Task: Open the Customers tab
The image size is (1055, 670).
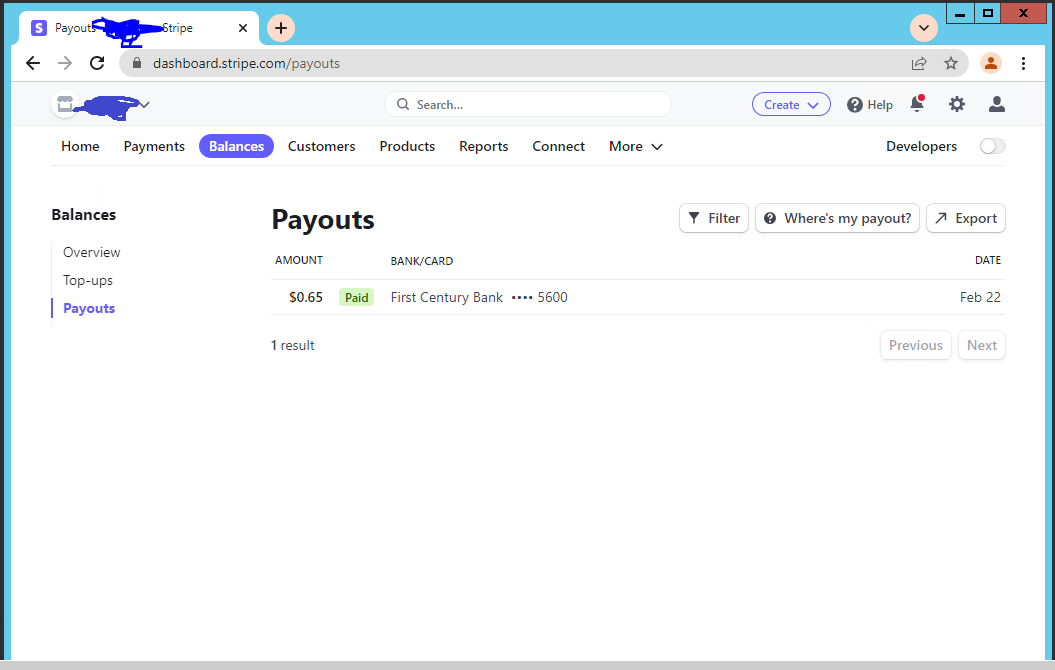Action: tap(322, 146)
